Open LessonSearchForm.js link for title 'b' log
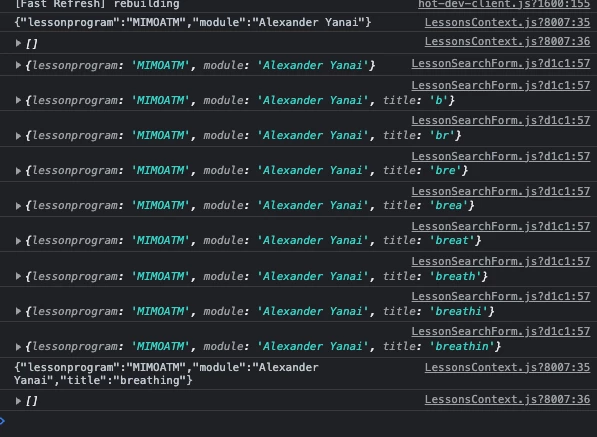Viewport: 597px width, 437px height. click(x=501, y=85)
